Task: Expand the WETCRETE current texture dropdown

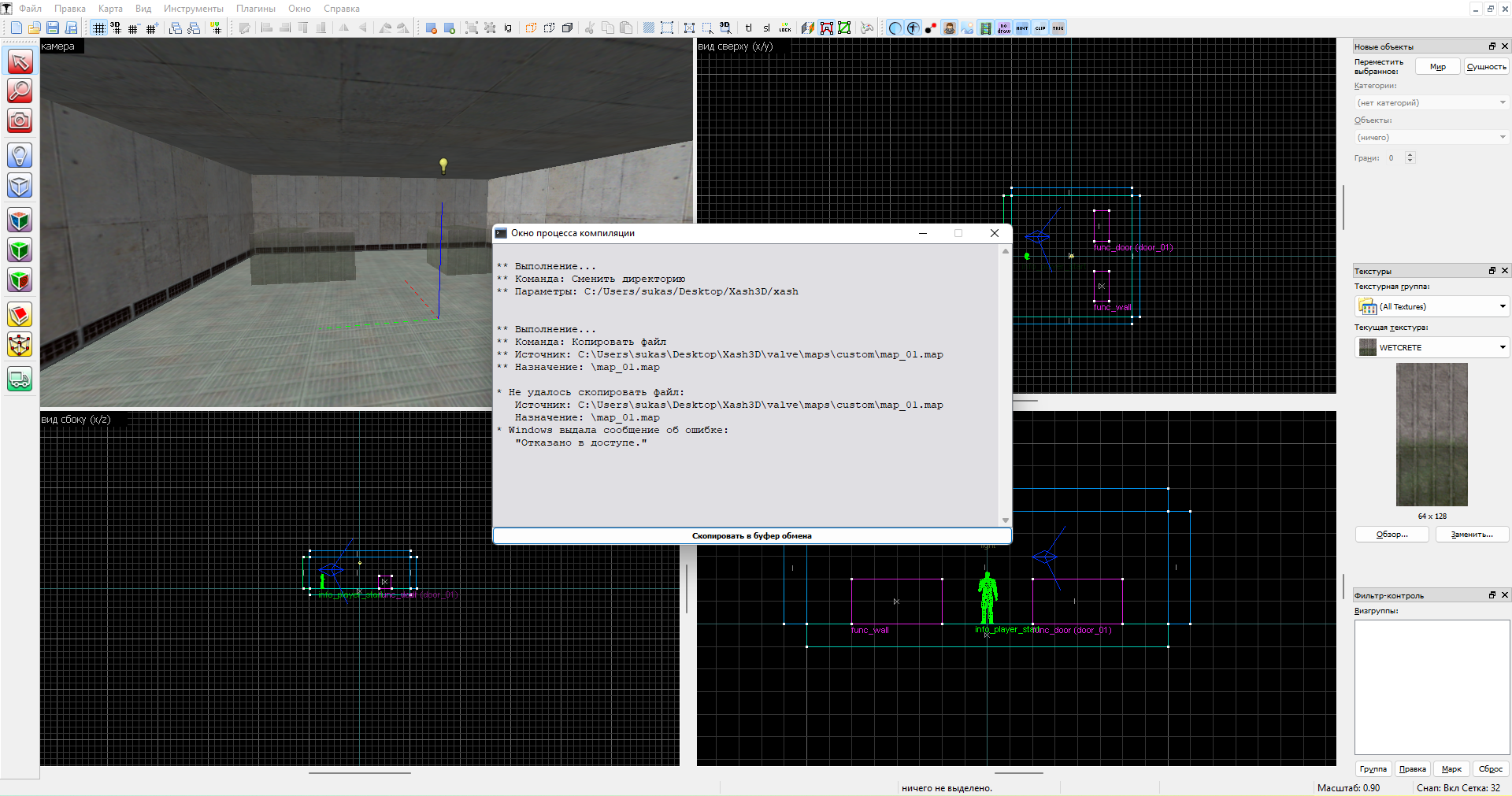Action: [1432, 347]
